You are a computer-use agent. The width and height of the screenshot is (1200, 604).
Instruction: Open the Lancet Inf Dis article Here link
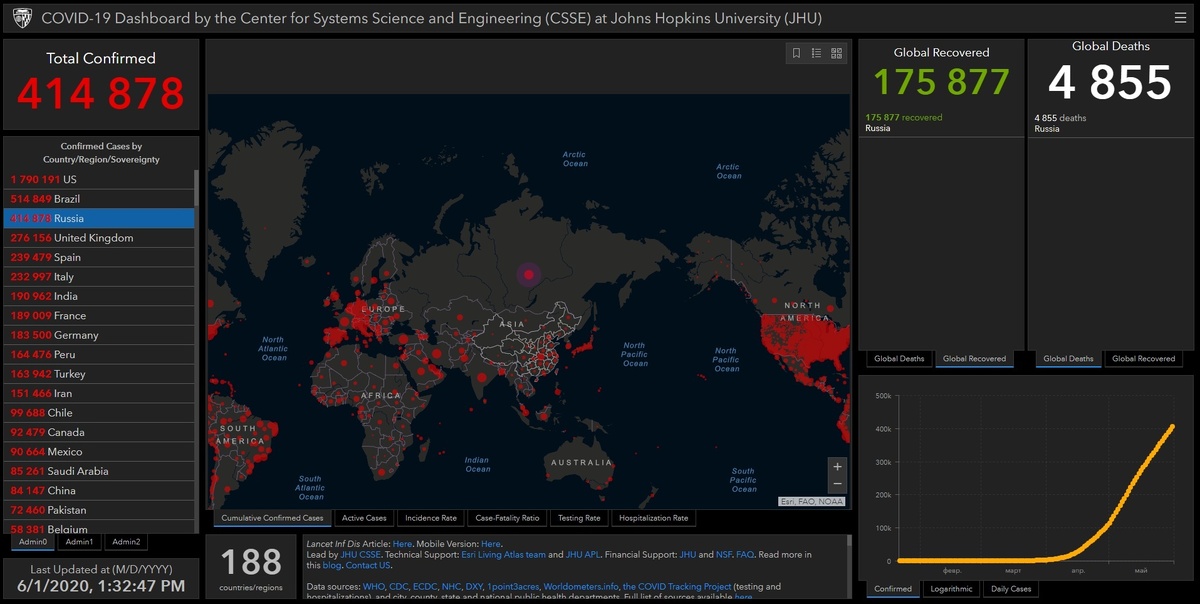pos(402,544)
